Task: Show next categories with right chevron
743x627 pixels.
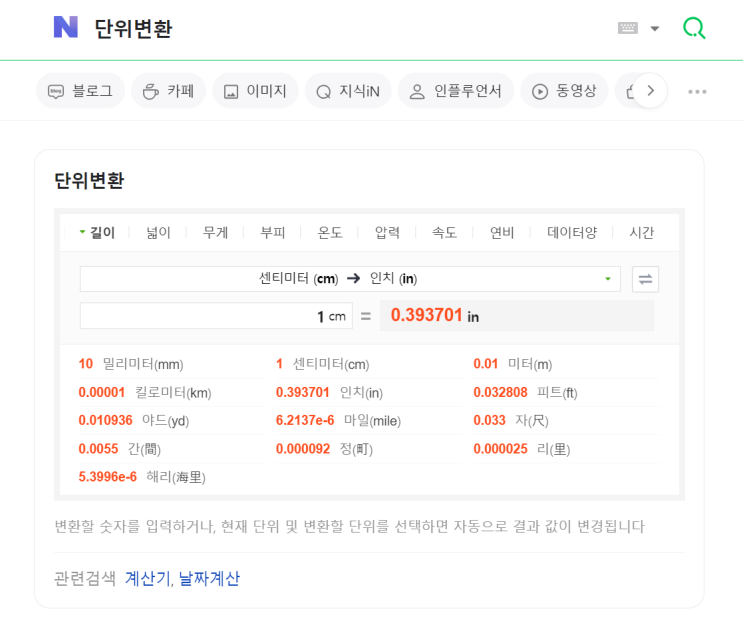Action: pos(651,91)
